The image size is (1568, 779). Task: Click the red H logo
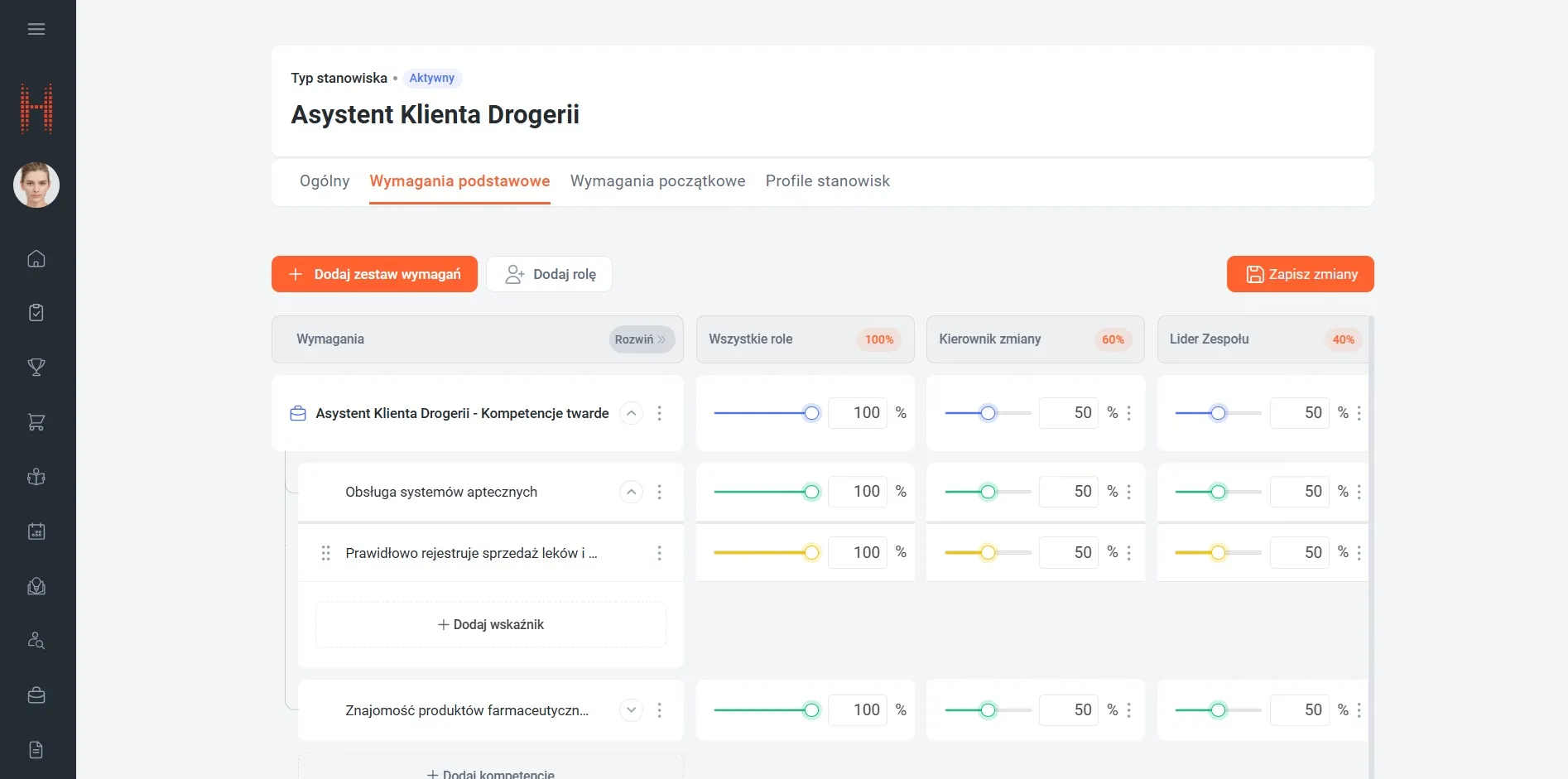[x=36, y=108]
